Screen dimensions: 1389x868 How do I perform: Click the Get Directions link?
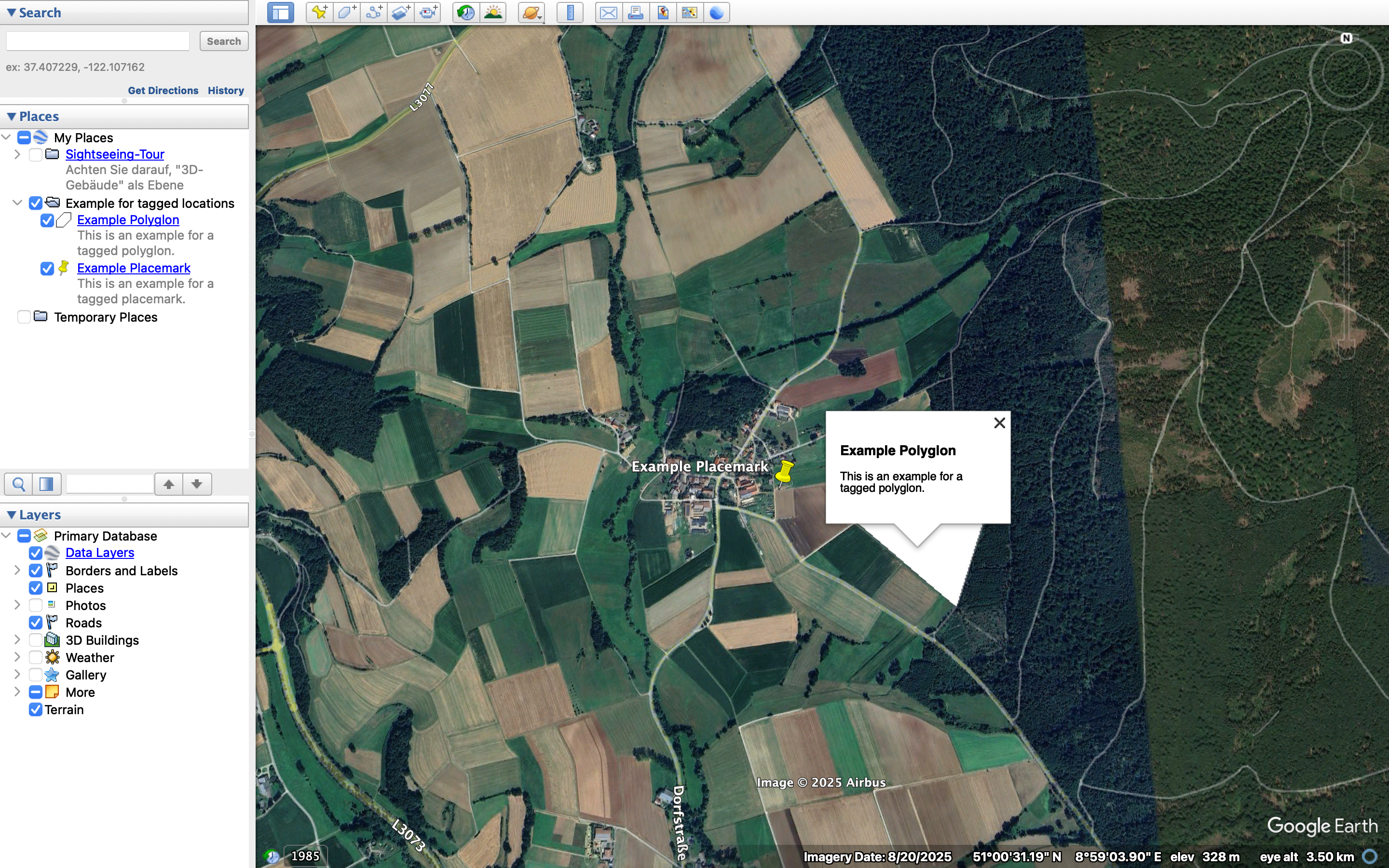(163, 91)
